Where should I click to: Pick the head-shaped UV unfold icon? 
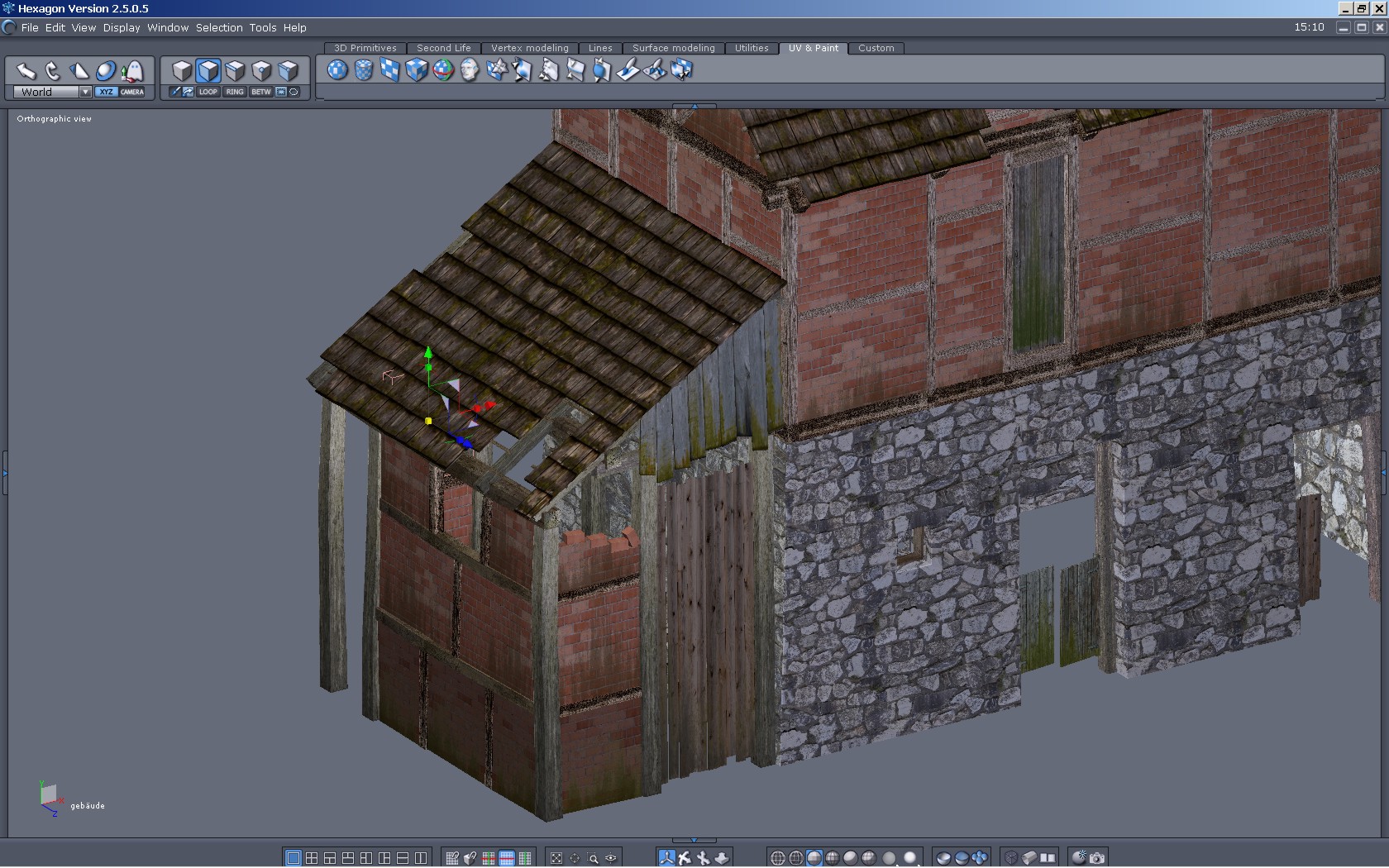point(470,70)
